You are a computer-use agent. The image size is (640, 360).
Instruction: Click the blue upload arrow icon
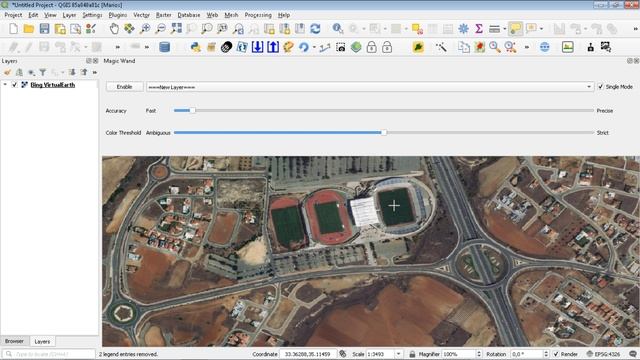click(273, 47)
